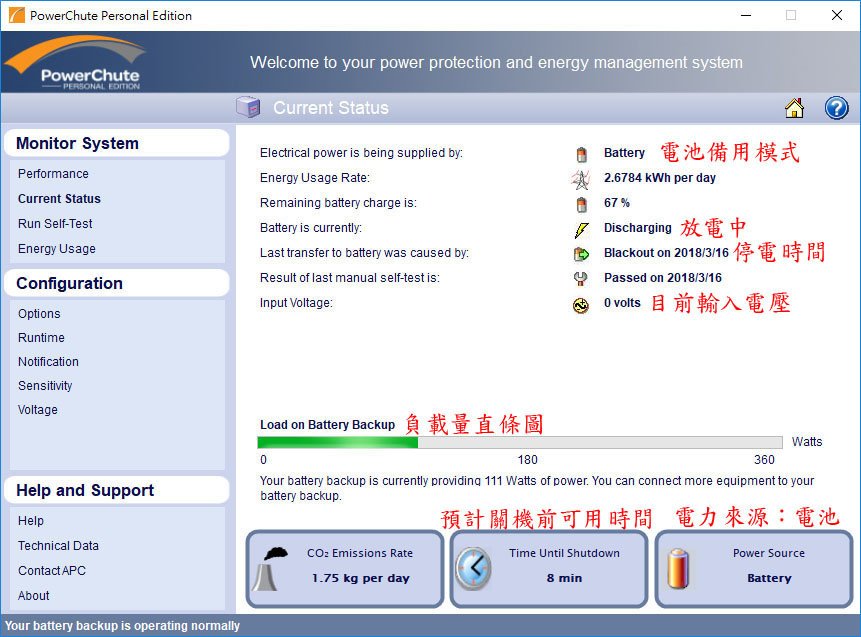
Task: Click the battery icon next to 67 %
Action: tap(582, 204)
